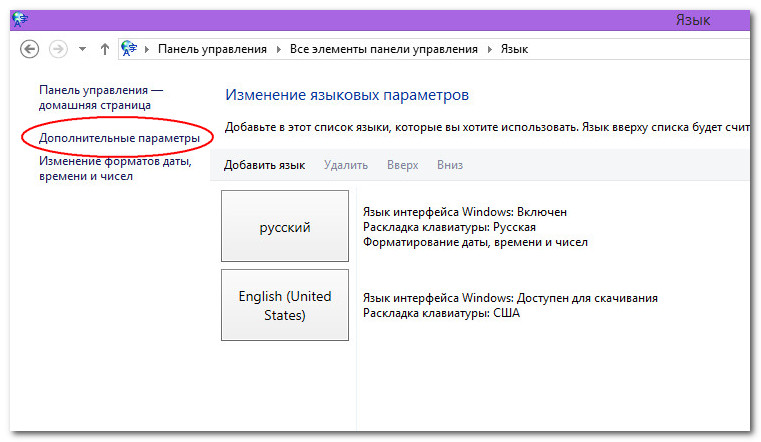Click the 'Язык' breadcrumb segment
This screenshot has width=761, height=442.
514,49
